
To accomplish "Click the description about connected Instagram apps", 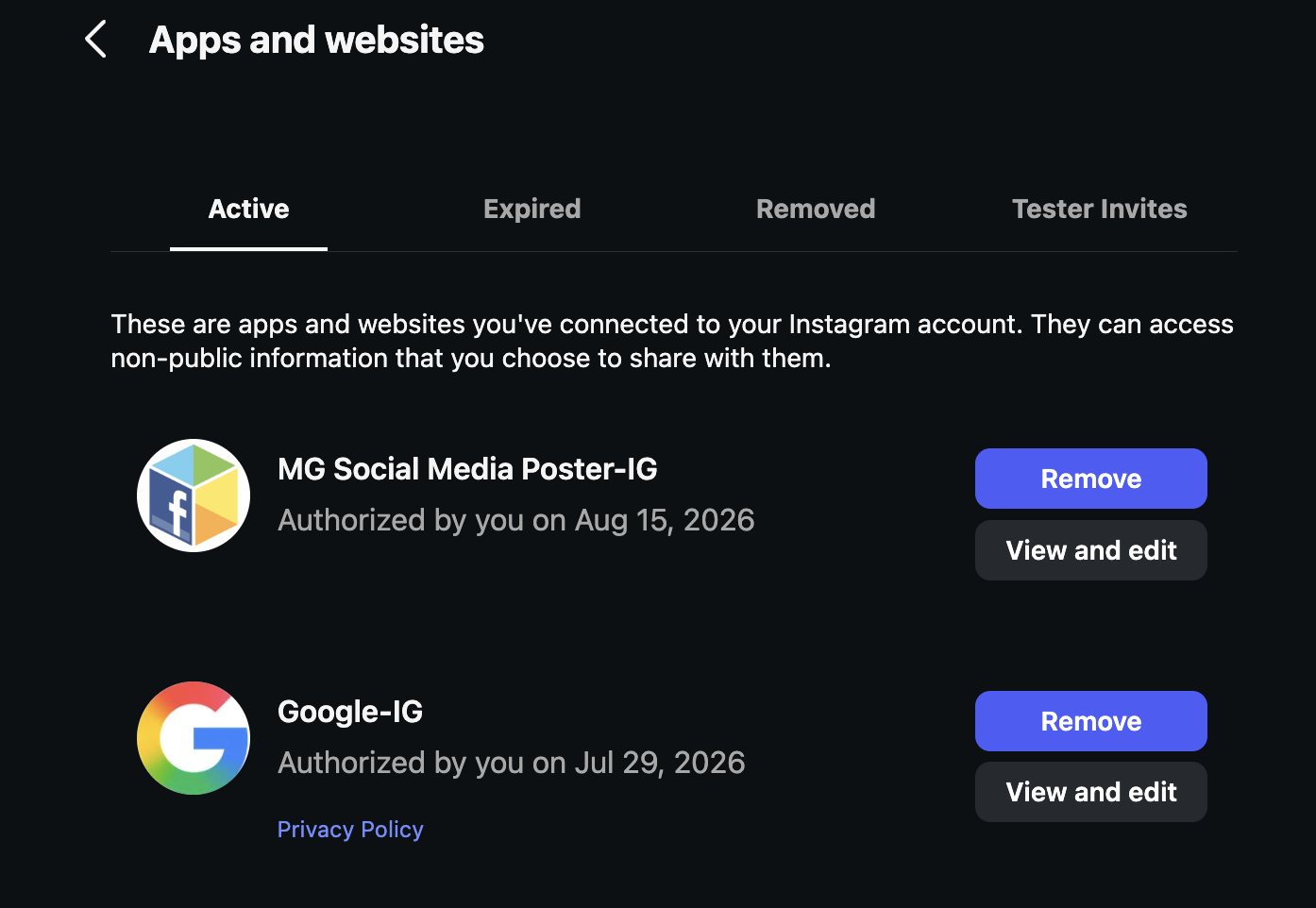I will pyautogui.click(x=672, y=341).
